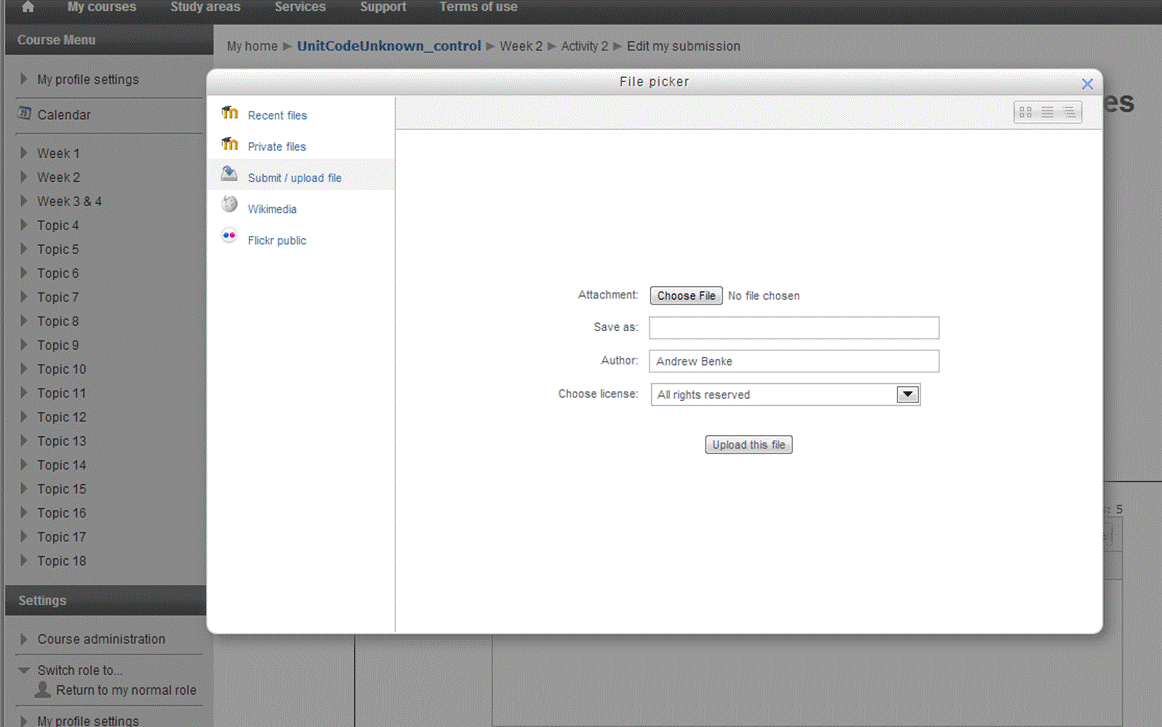Expand Course administration settings
This screenshot has width=1162, height=727.
[24, 639]
